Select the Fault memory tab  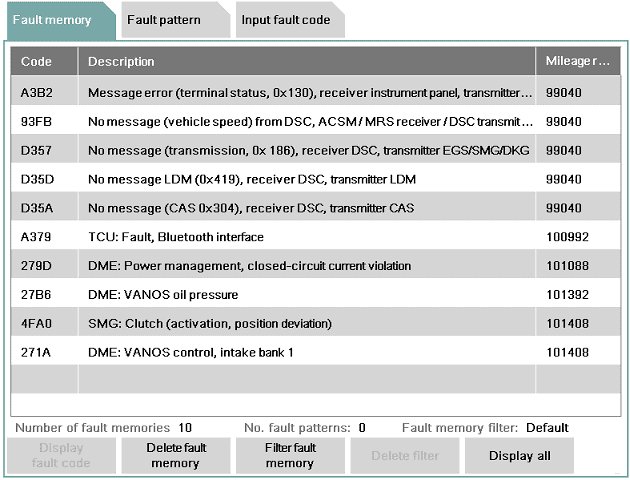52,20
